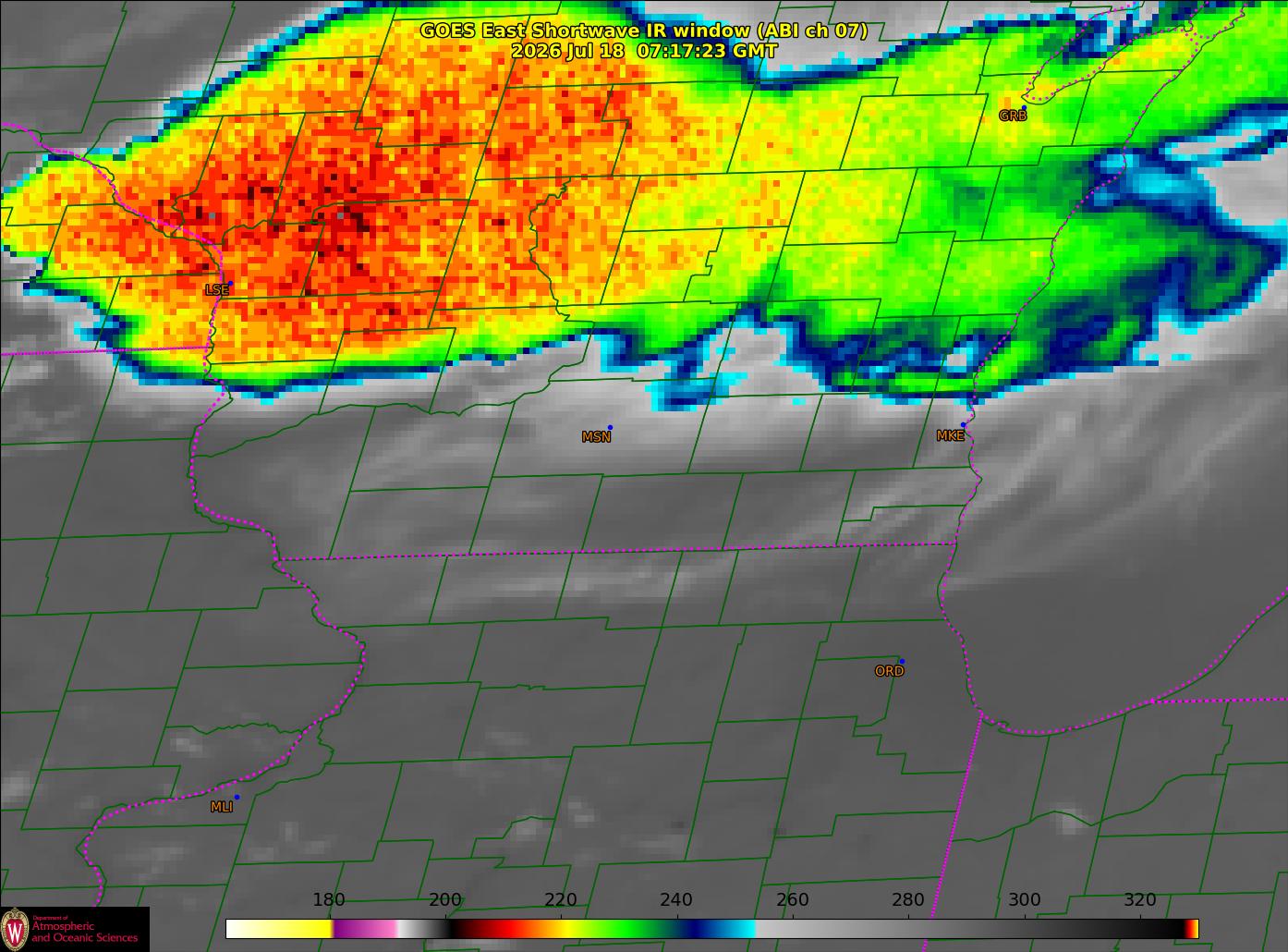The height and width of the screenshot is (952, 1288).
Task: Click the 240 label on the temperature scale
Action: [676, 899]
